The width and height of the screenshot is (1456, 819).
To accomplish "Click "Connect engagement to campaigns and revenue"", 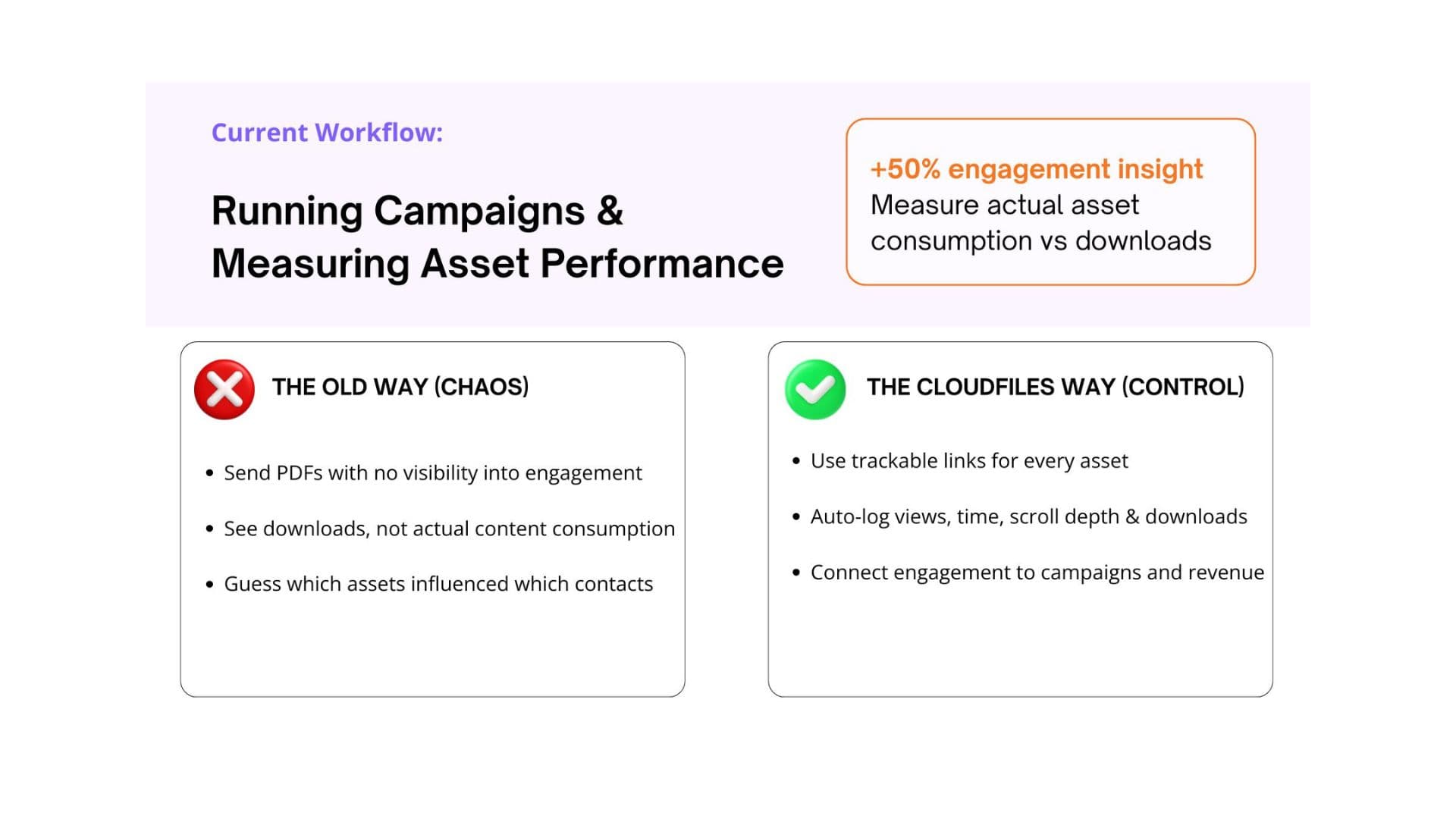I will (x=1037, y=573).
